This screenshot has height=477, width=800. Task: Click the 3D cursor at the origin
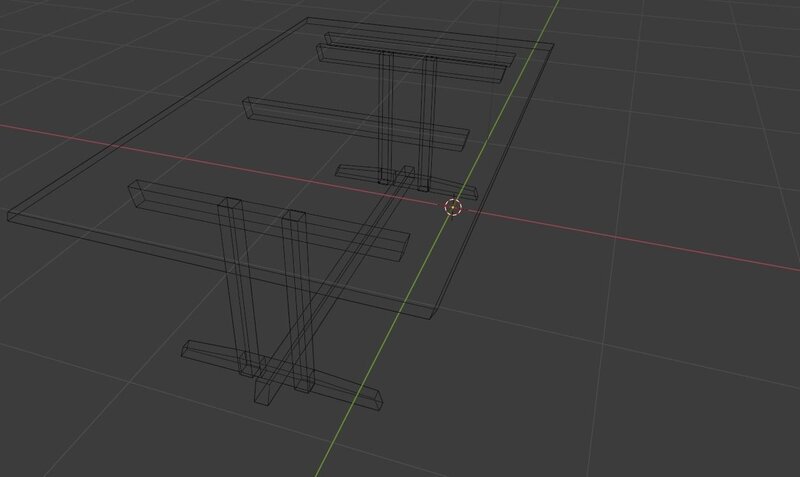[x=452, y=207]
